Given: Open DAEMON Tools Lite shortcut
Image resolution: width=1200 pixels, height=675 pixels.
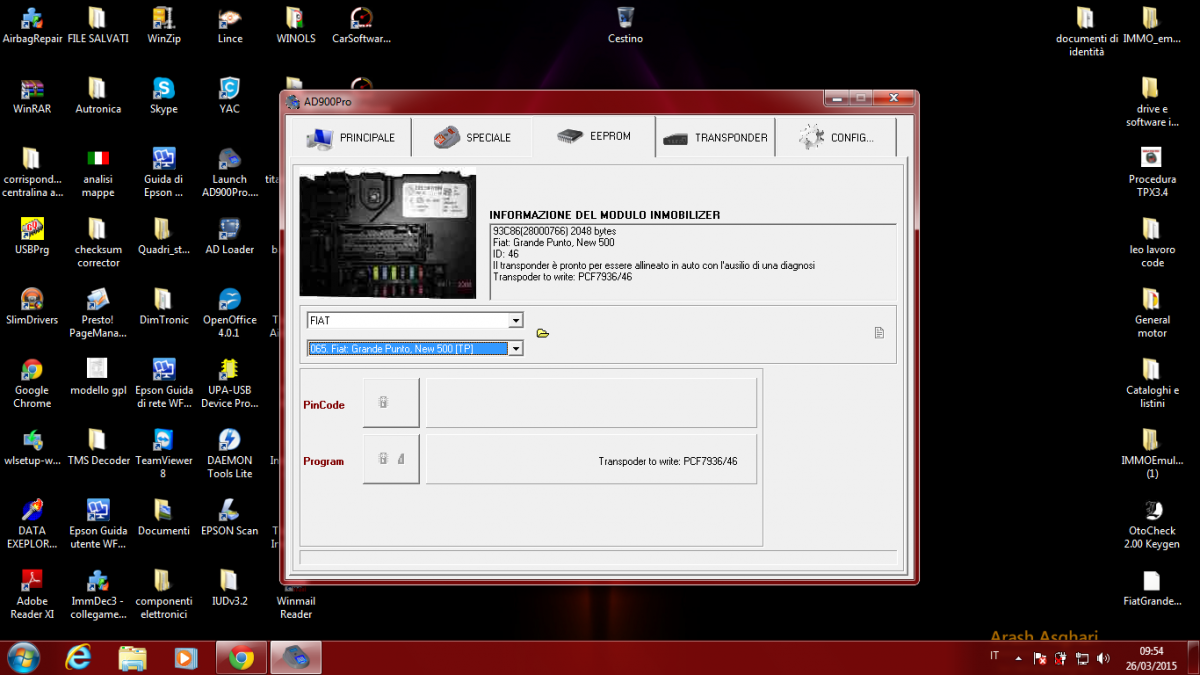Looking at the screenshot, I should coord(230,454).
